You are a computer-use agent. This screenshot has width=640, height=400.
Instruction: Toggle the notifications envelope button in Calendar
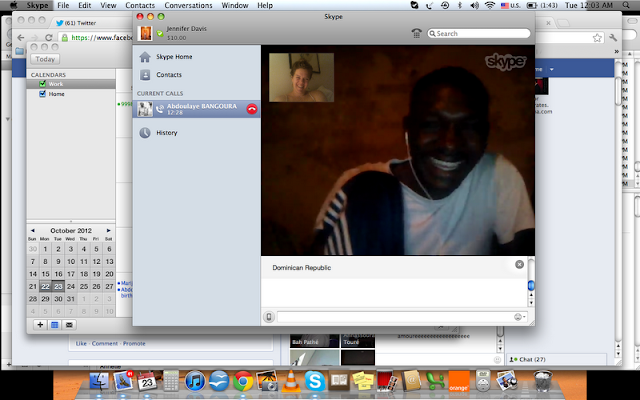[69, 325]
